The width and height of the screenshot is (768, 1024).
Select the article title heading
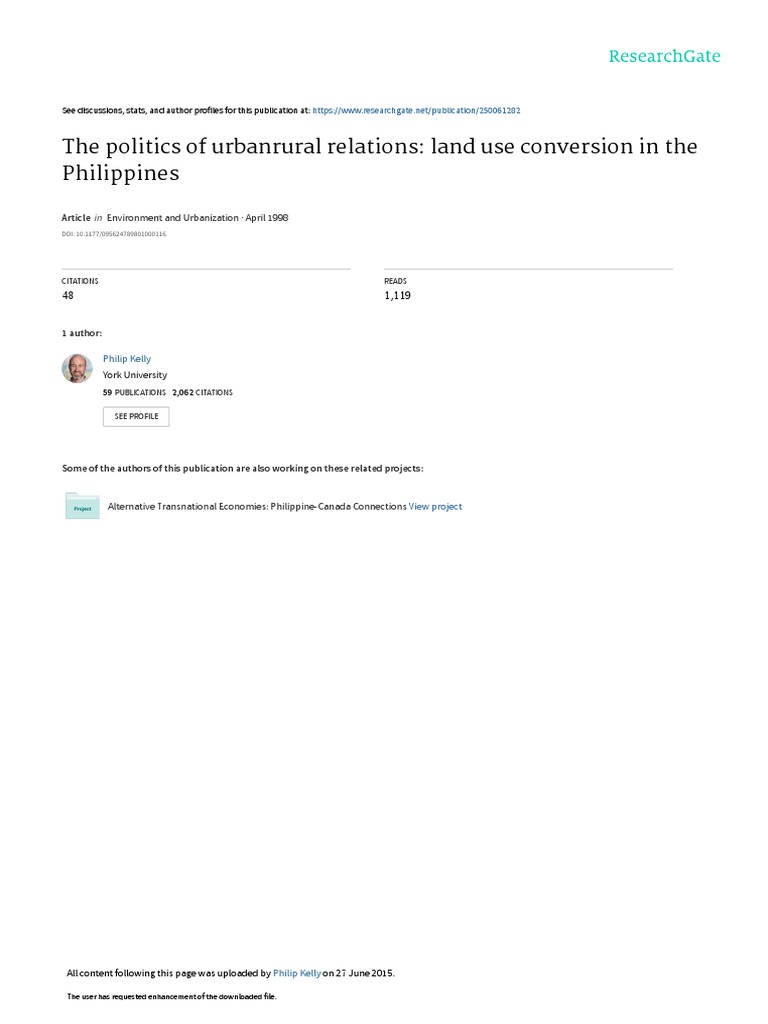pos(379,159)
